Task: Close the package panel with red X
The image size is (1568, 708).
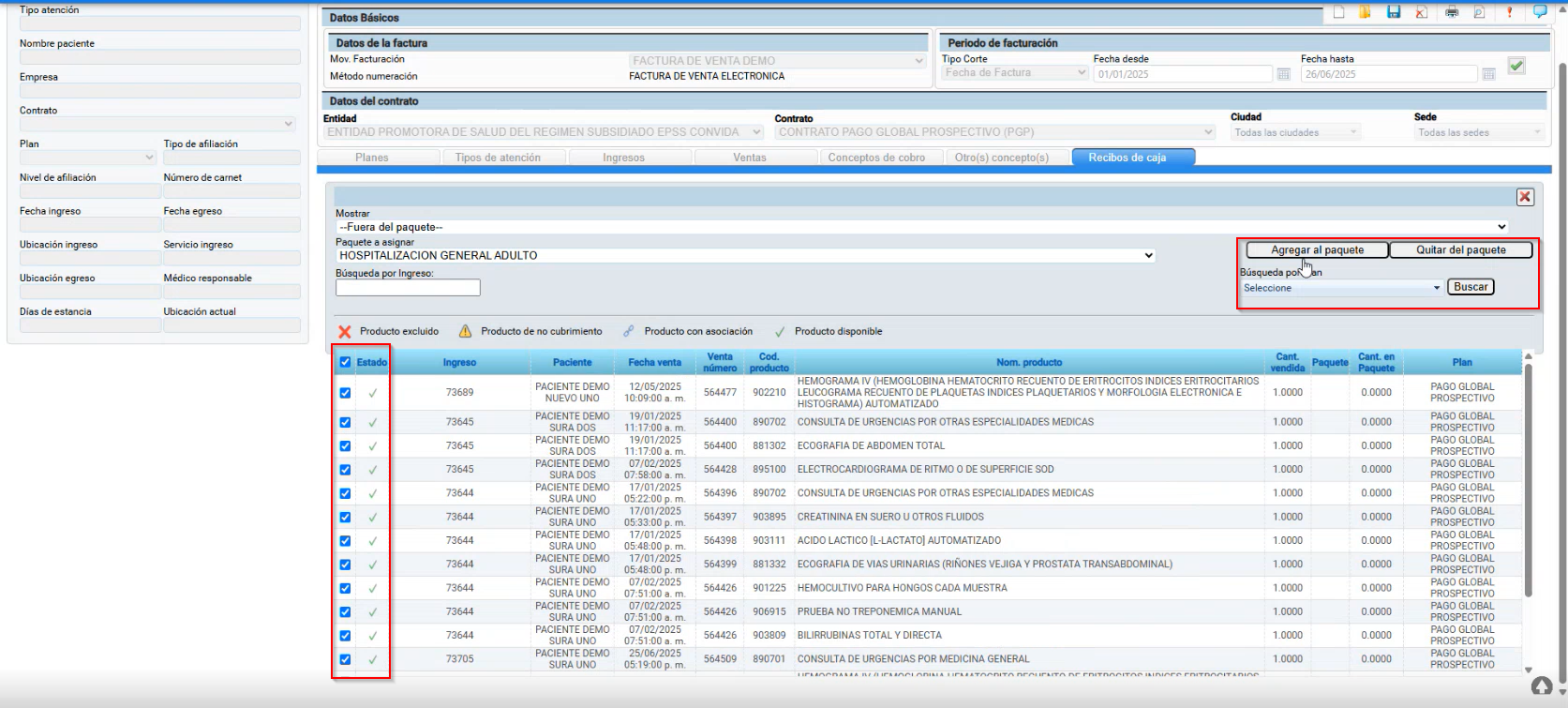Action: pyautogui.click(x=1525, y=197)
